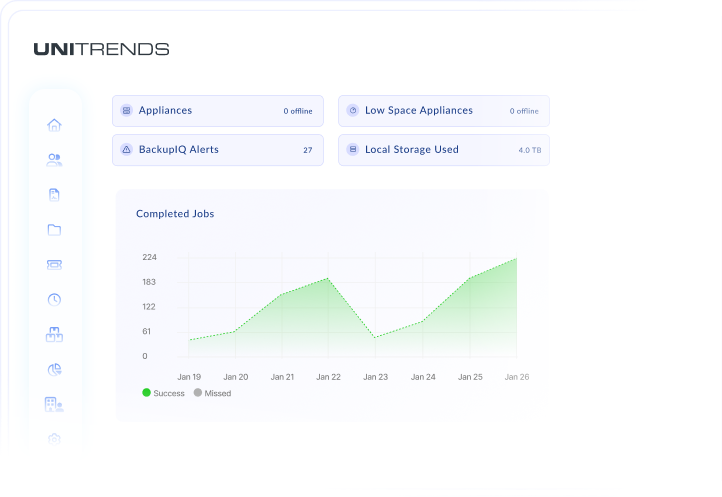
Task: Open the Appliances card
Action: pyautogui.click(x=218, y=111)
